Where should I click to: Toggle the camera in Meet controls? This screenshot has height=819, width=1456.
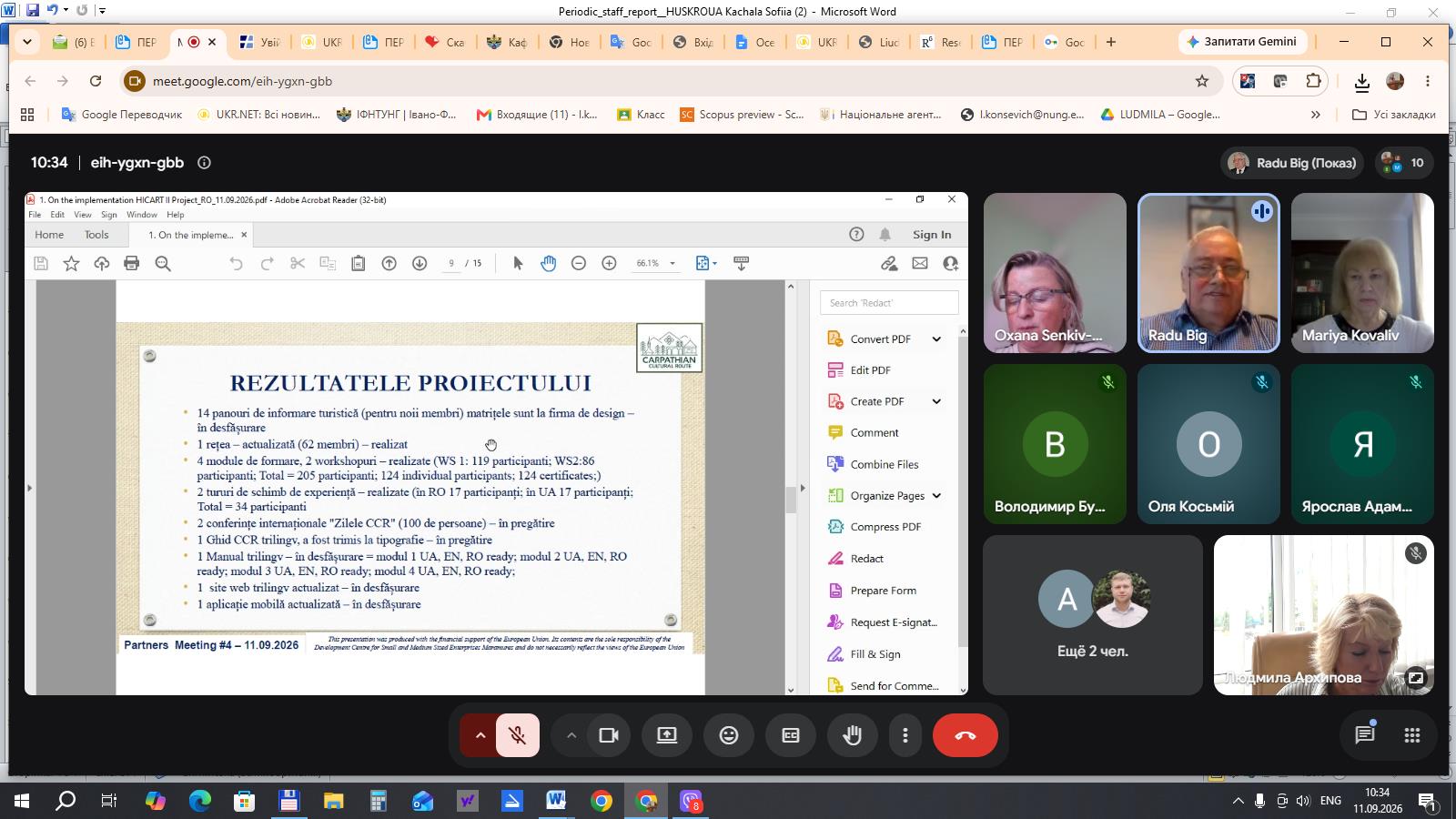tap(609, 735)
